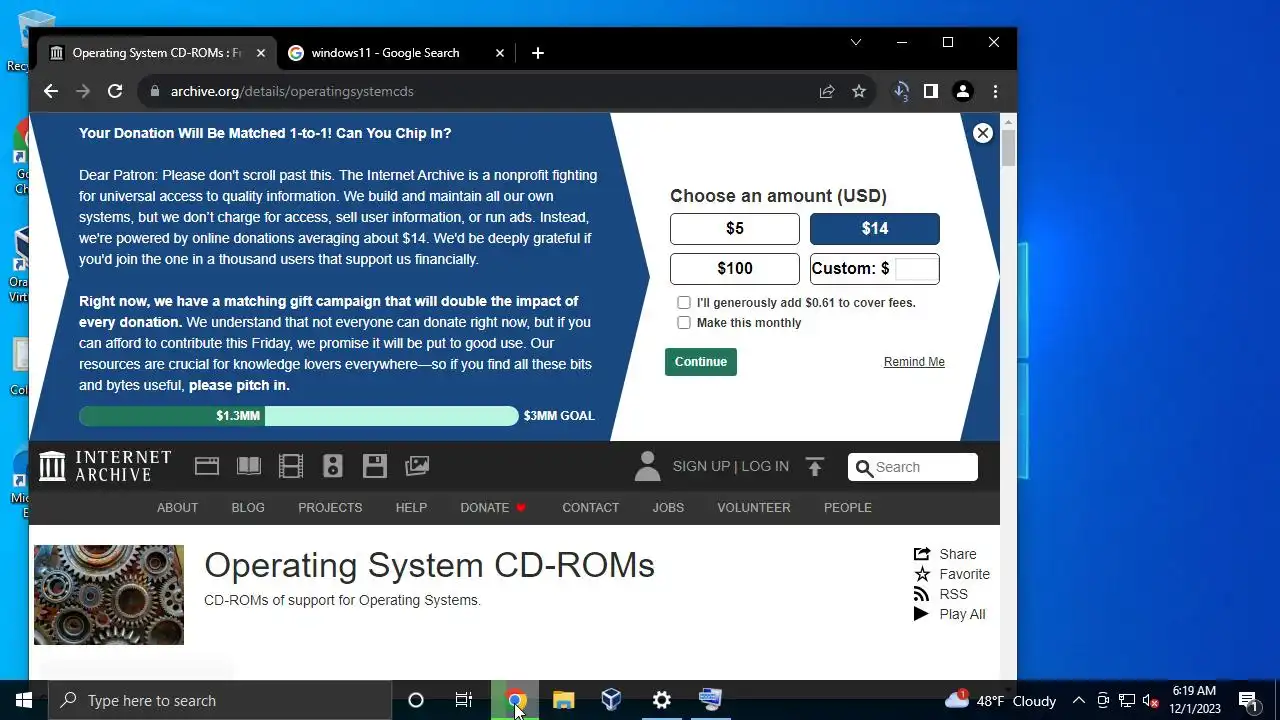Open the CONTACT menu item
The width and height of the screenshot is (1280, 720).
(591, 508)
